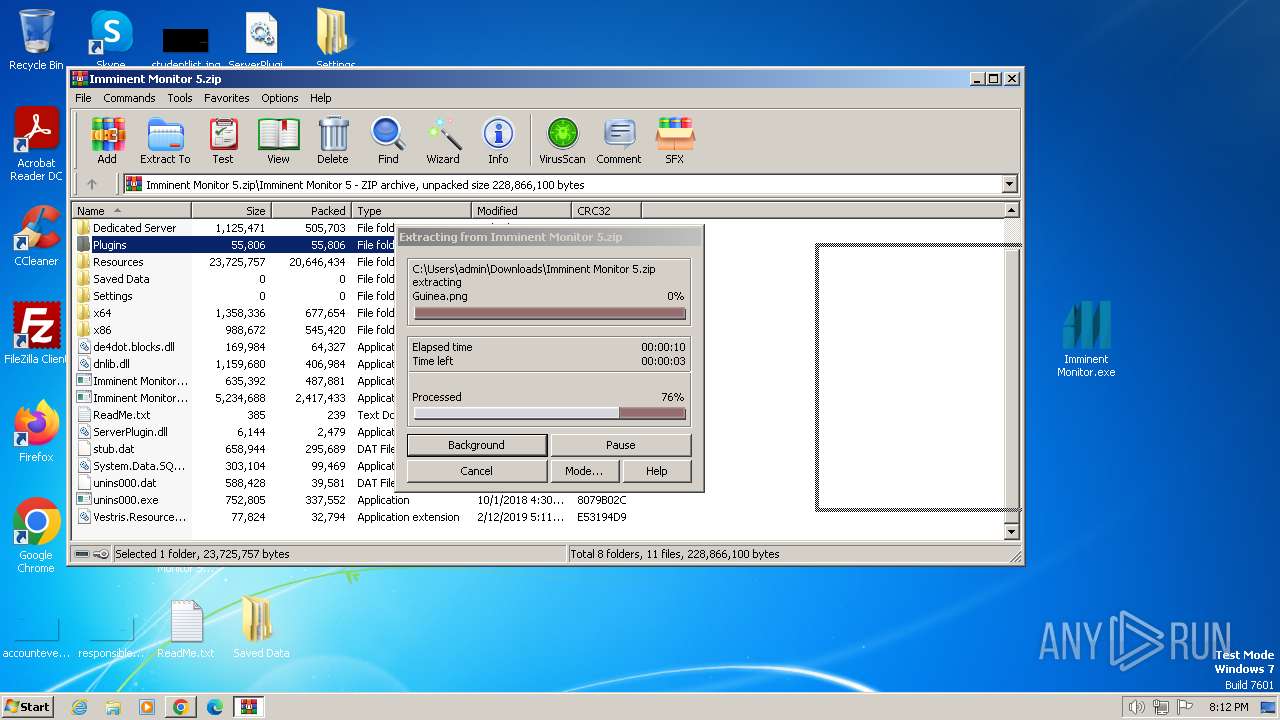Click the WinRAR taskbar button
Viewport: 1280px width, 720px height.
click(x=248, y=707)
